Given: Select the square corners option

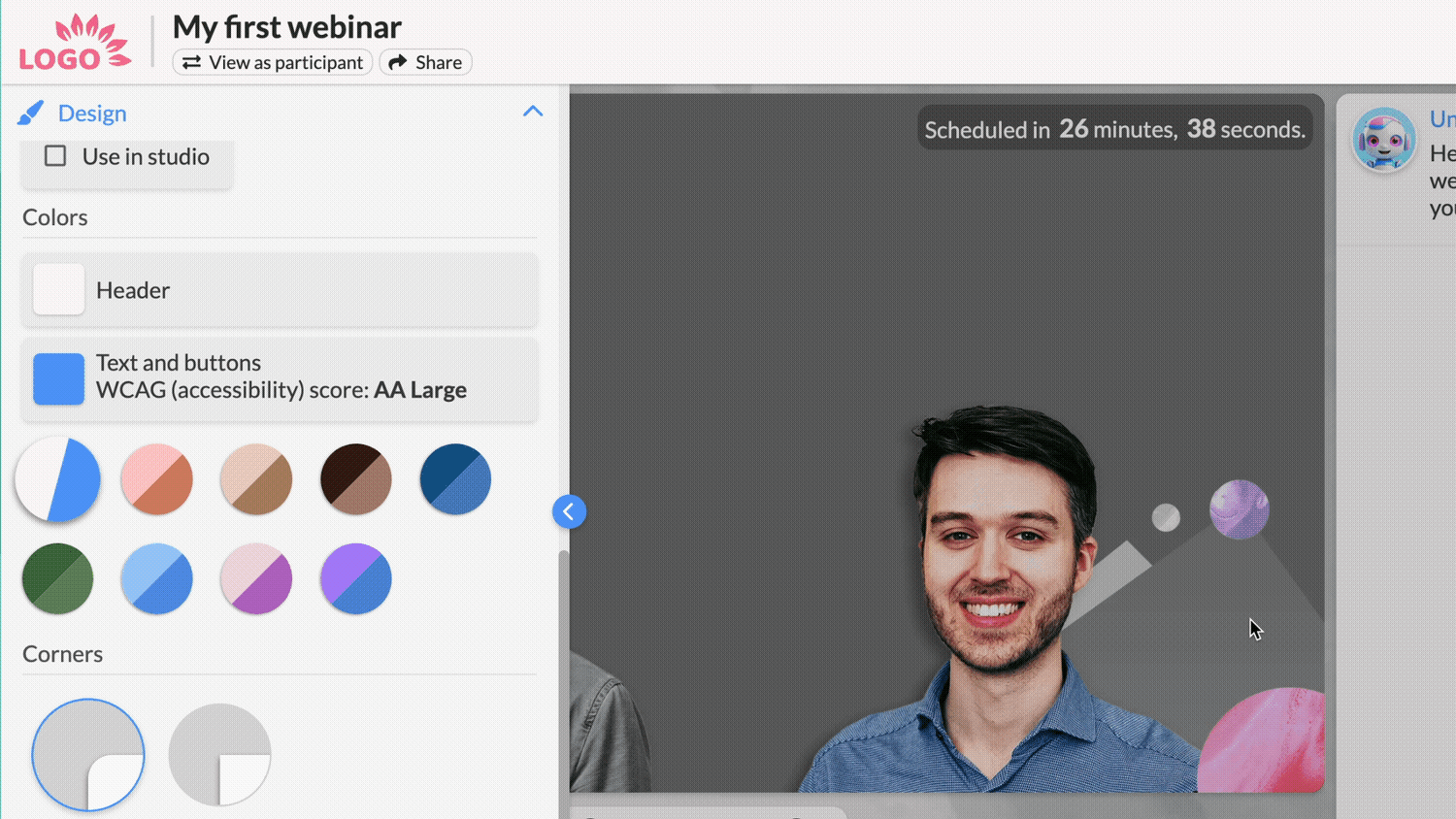Looking at the screenshot, I should pyautogui.click(x=218, y=754).
